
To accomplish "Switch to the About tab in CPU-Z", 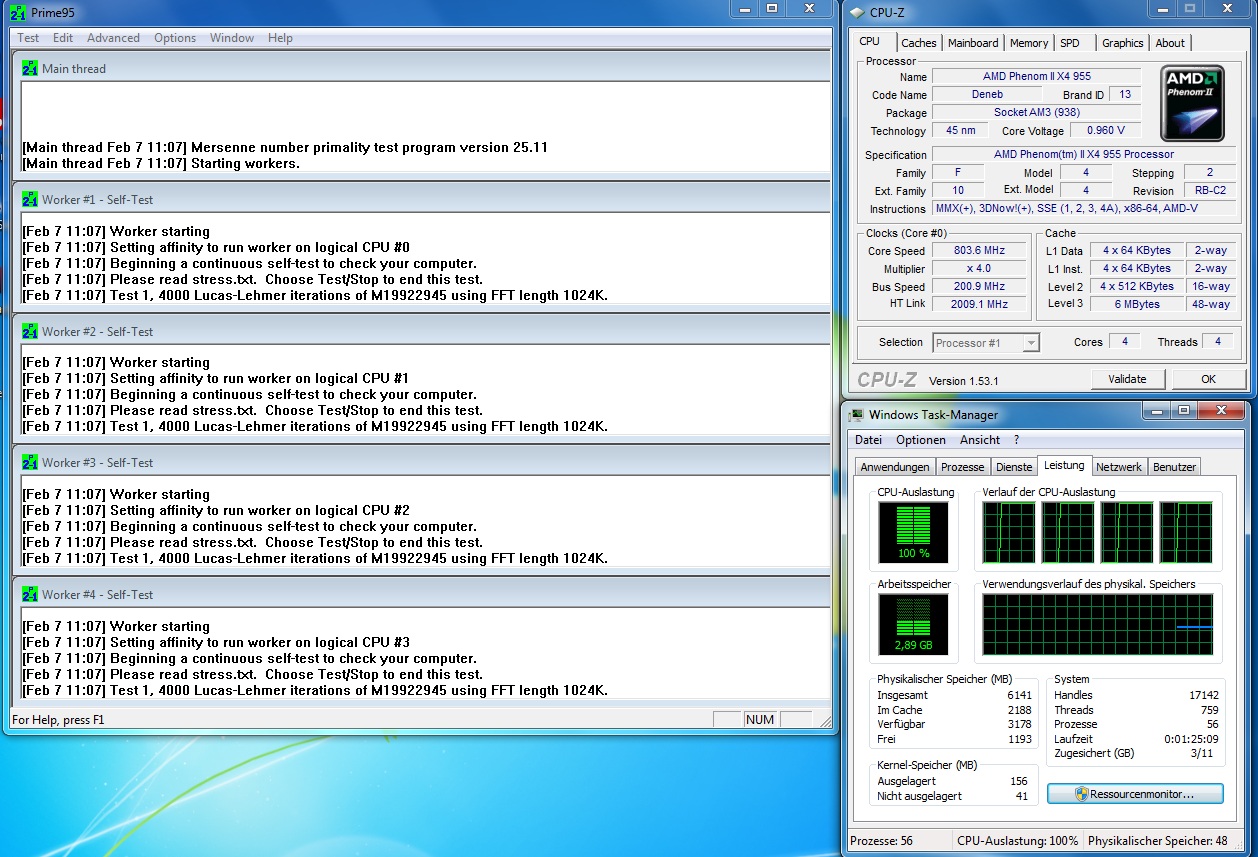I will 1170,43.
